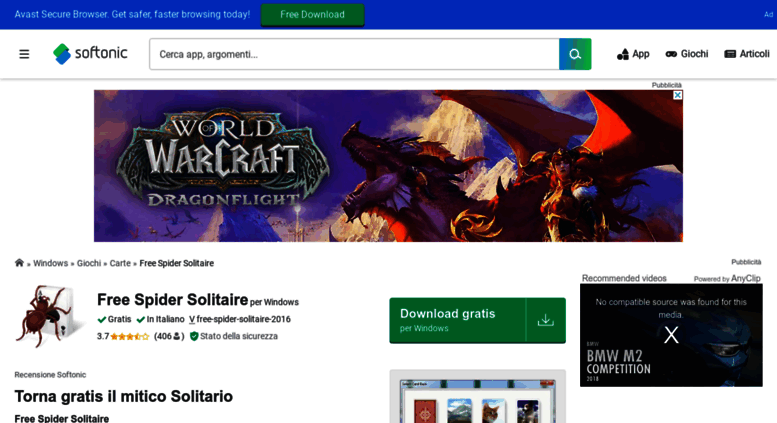Open the Articoli menu item
The width and height of the screenshot is (777, 423).
coord(747,54)
